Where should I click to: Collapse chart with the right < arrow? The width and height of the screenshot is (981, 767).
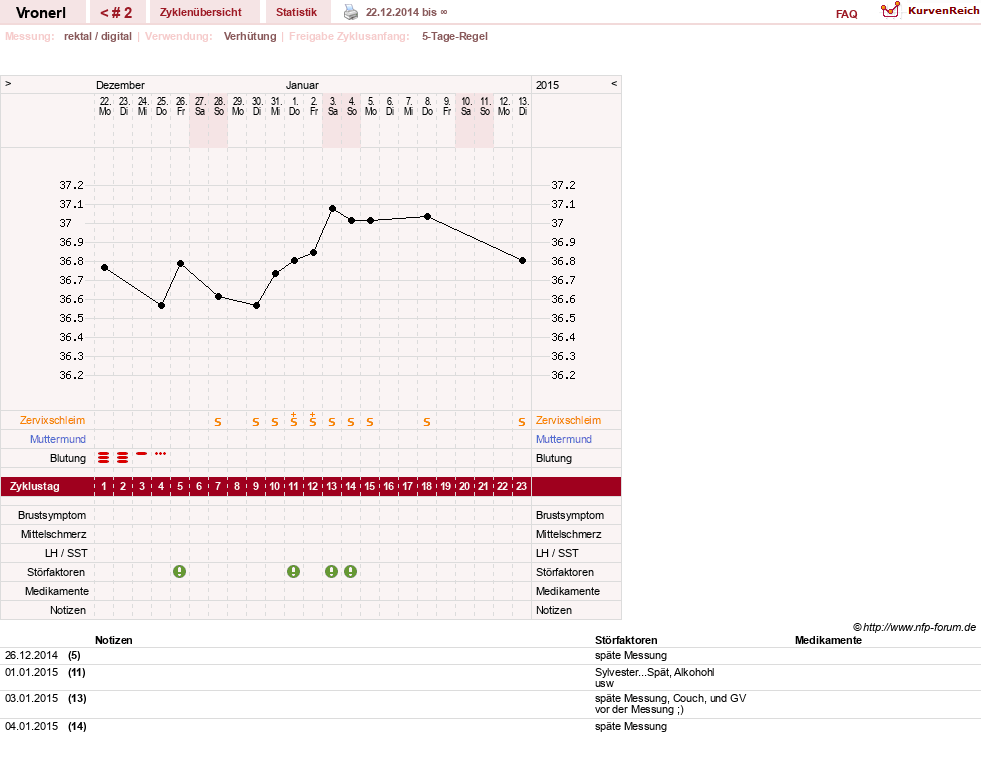click(x=614, y=83)
